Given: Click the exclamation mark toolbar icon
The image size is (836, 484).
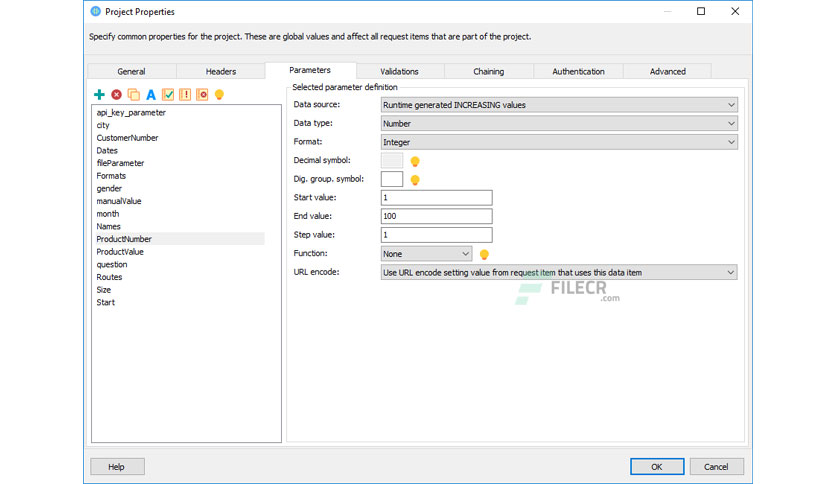Looking at the screenshot, I should 185,94.
